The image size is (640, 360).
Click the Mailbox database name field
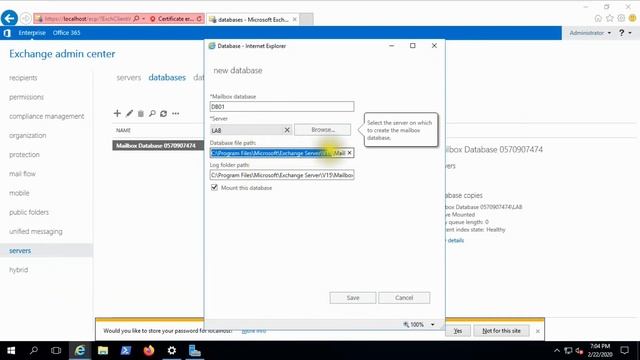point(282,107)
